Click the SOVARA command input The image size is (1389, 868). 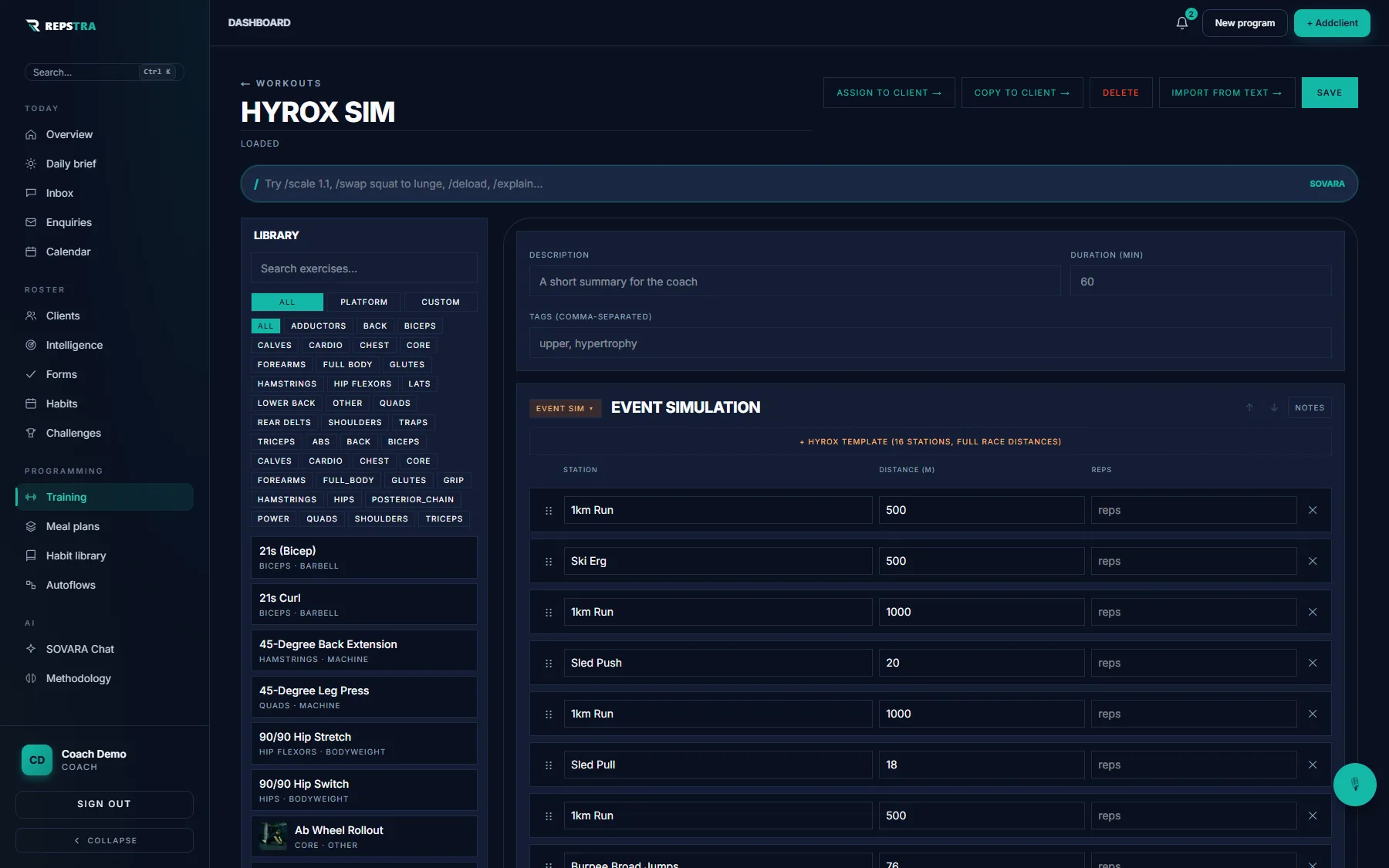tap(799, 184)
